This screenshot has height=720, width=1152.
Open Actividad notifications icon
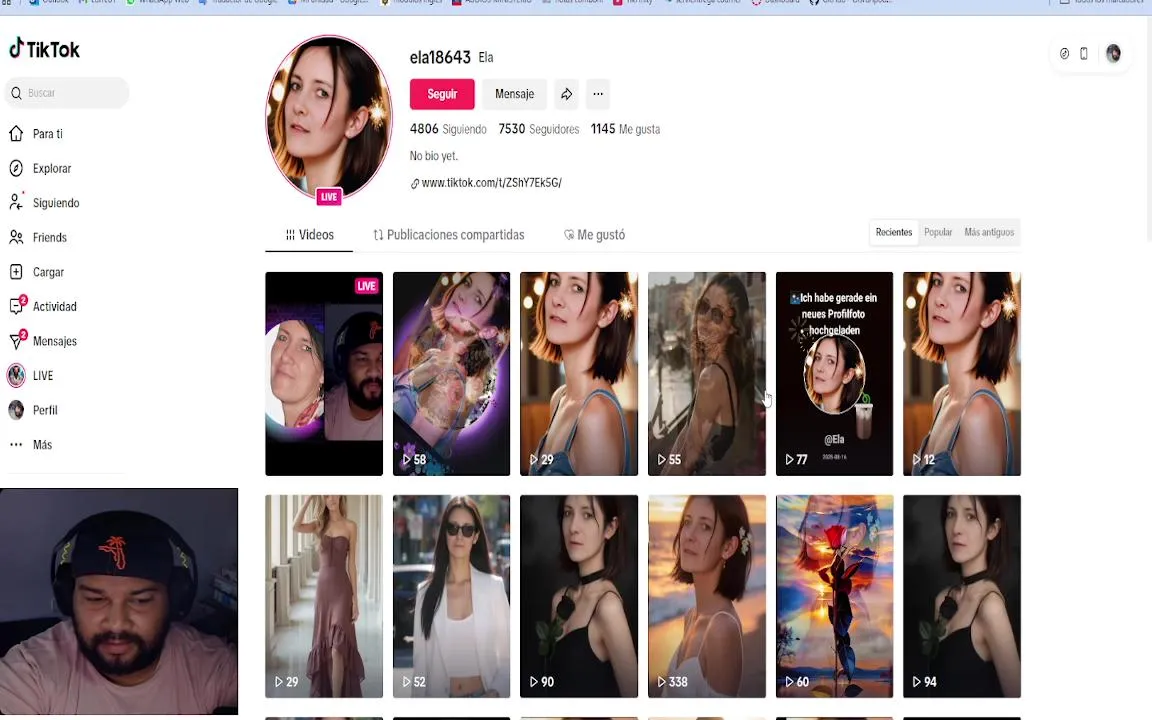[17, 306]
